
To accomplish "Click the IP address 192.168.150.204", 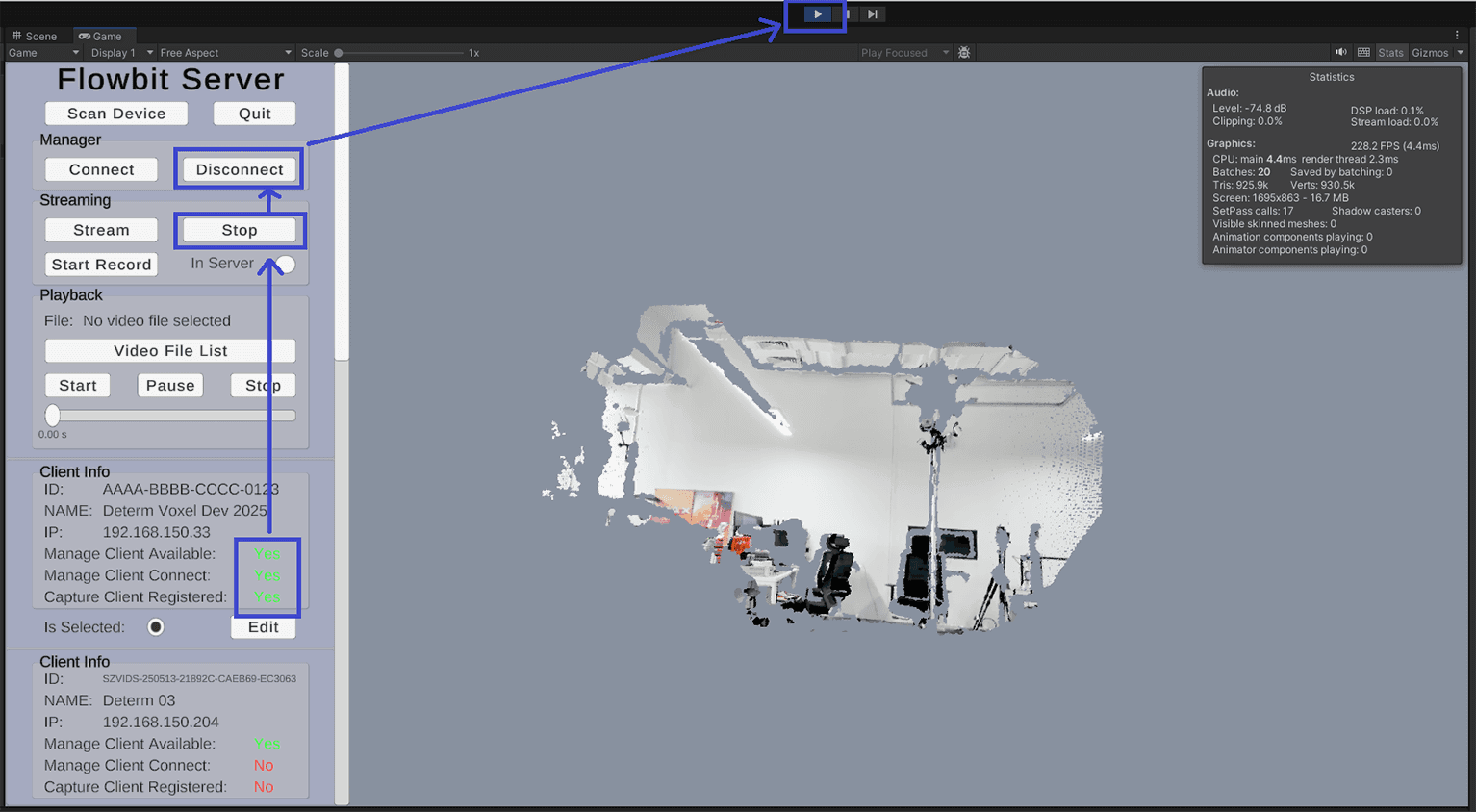I will pyautogui.click(x=160, y=723).
